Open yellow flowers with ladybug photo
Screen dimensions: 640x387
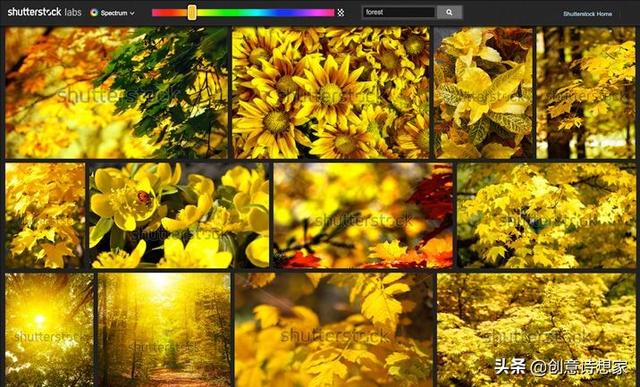click(x=179, y=216)
